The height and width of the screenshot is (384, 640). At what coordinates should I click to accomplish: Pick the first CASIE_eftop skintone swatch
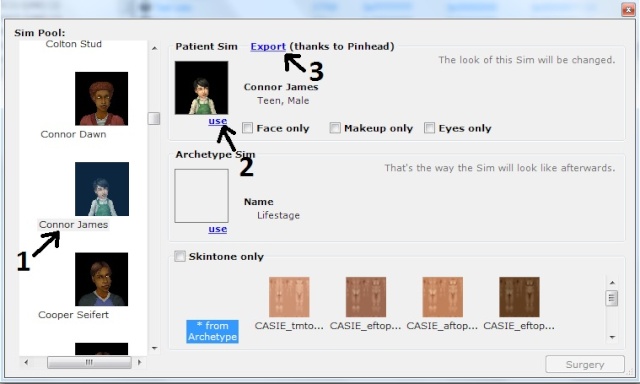366,297
